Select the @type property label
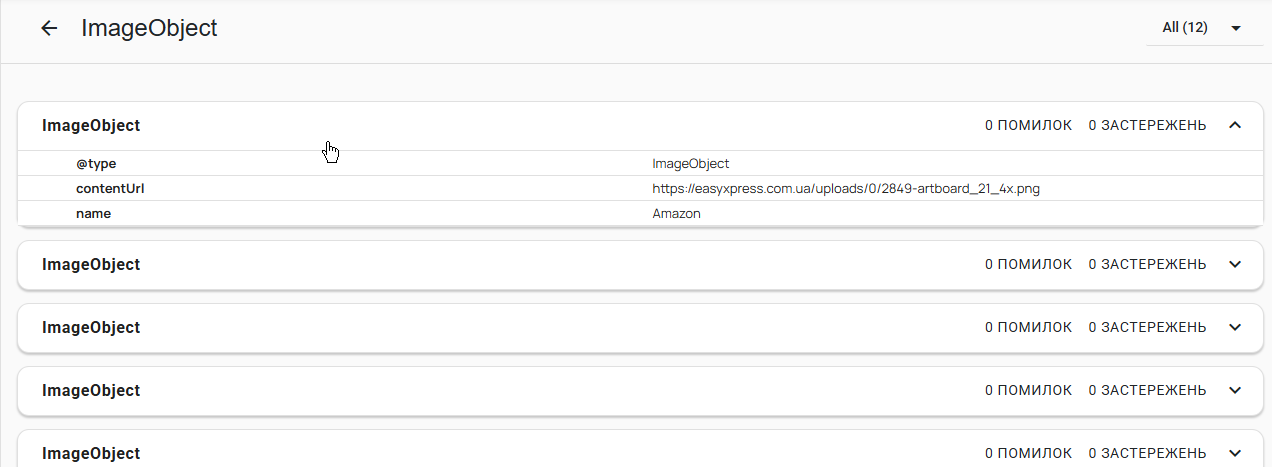 (x=97, y=164)
